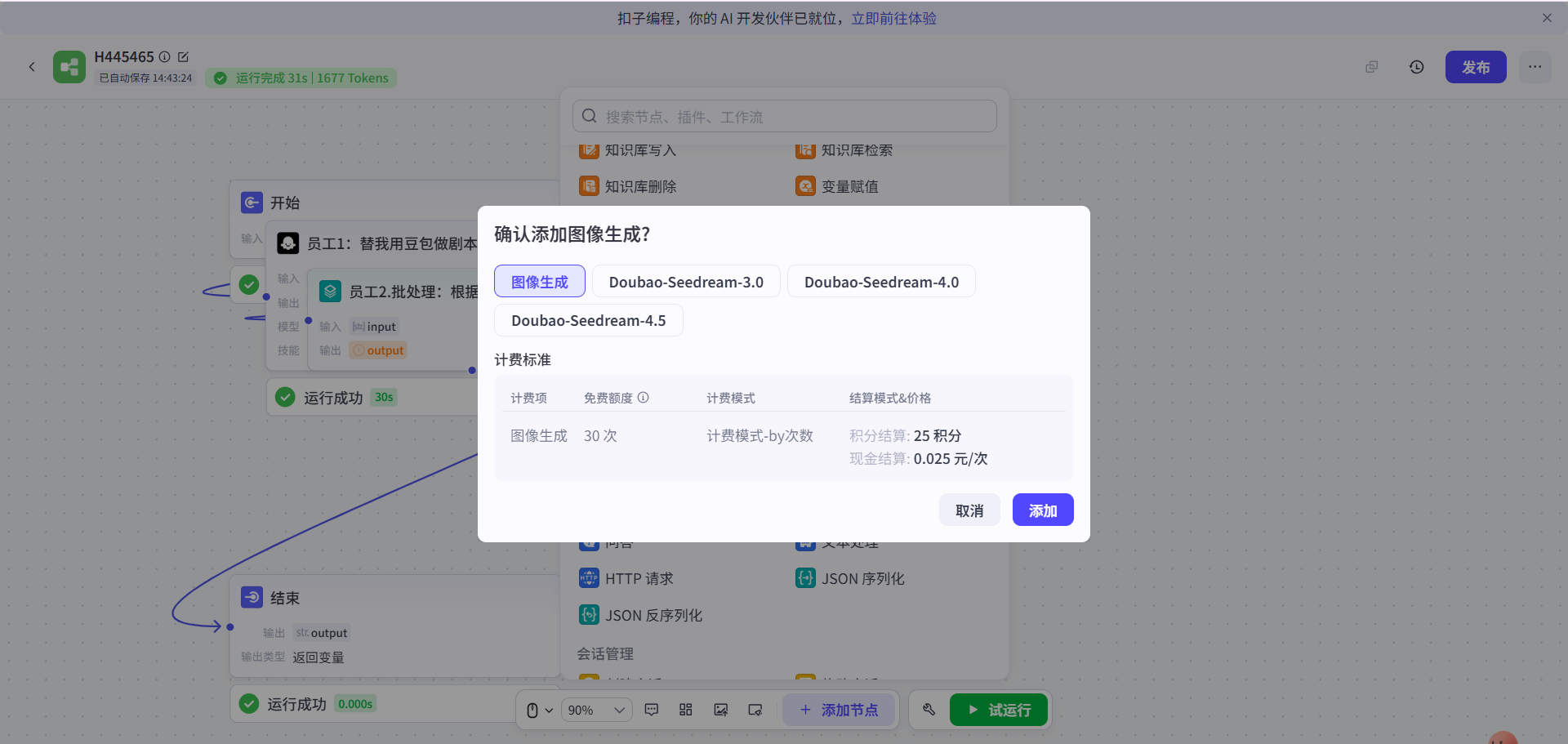Click the input variable tag in 员工2
The height and width of the screenshot is (744, 1568).
pyautogui.click(x=374, y=327)
